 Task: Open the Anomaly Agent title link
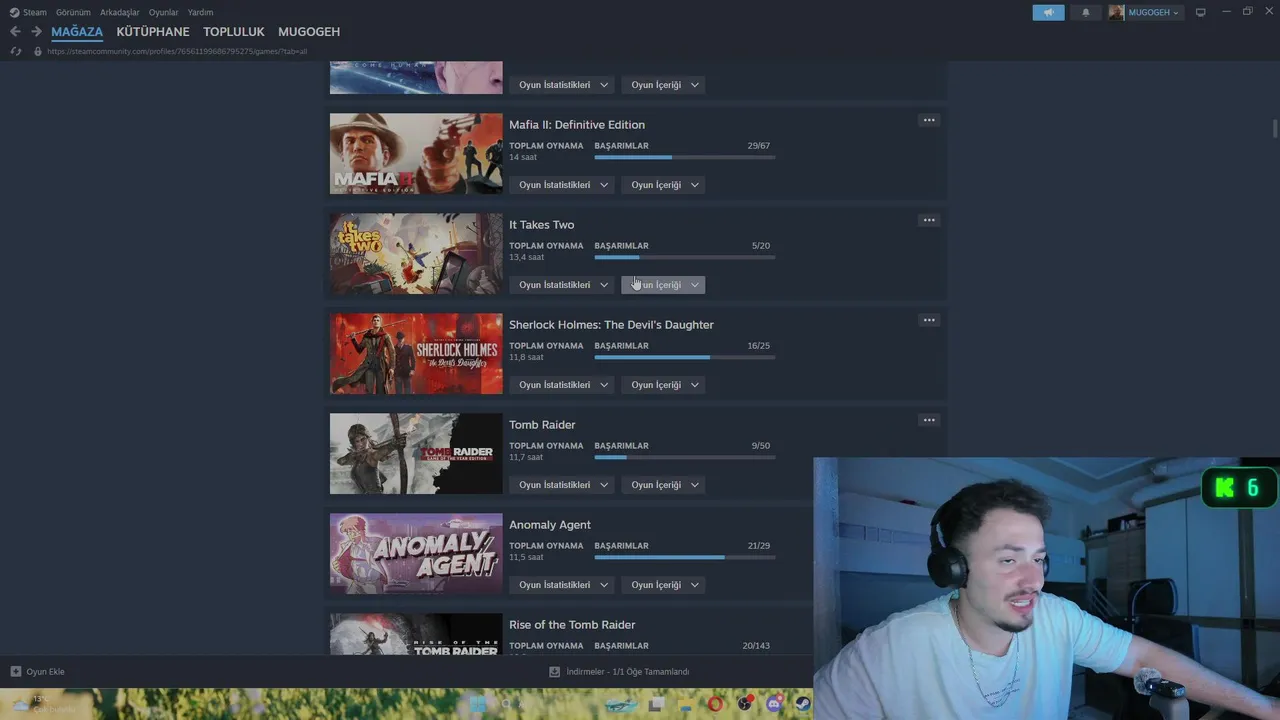click(550, 525)
